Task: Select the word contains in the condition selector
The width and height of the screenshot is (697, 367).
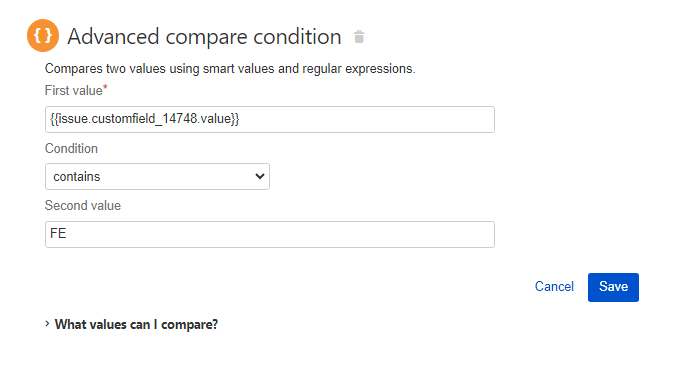Action: click(x=76, y=177)
